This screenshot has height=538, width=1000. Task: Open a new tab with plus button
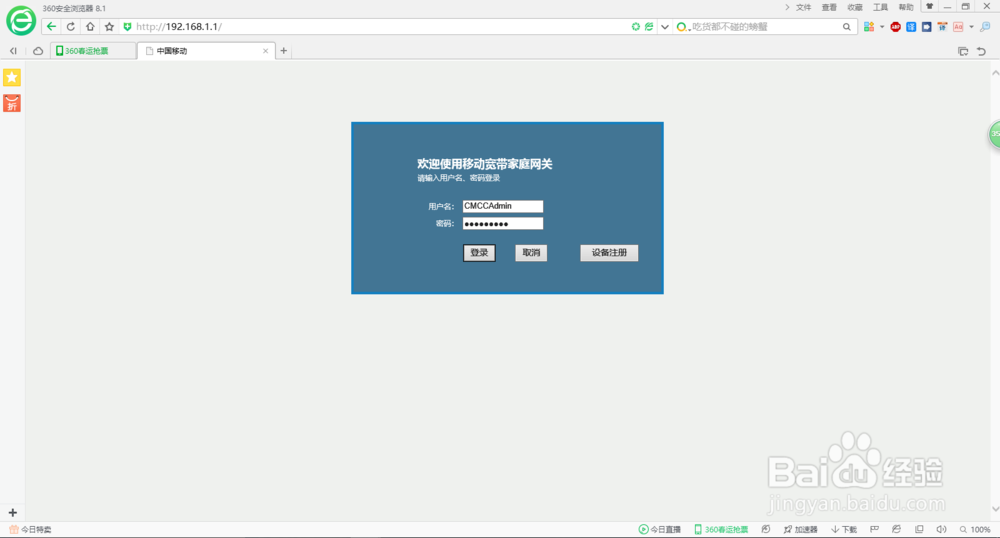point(284,51)
